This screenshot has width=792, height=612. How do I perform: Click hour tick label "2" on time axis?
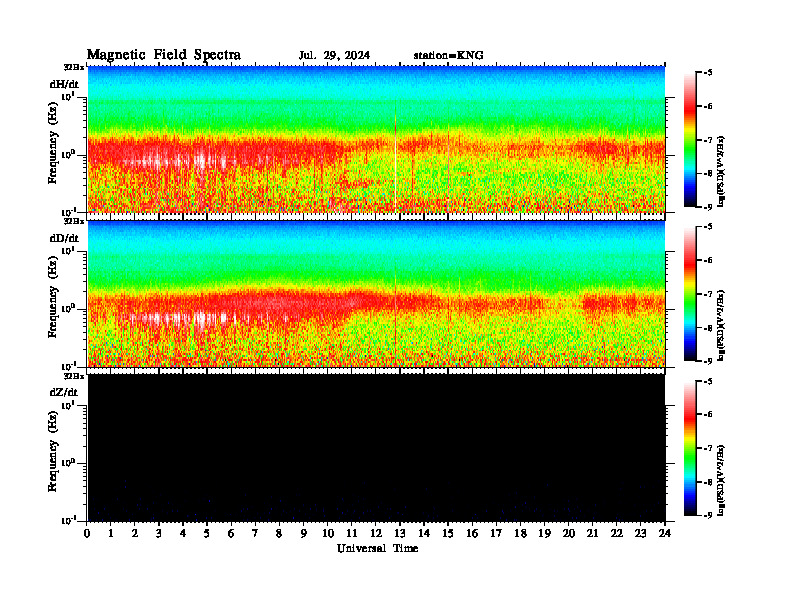click(x=135, y=533)
